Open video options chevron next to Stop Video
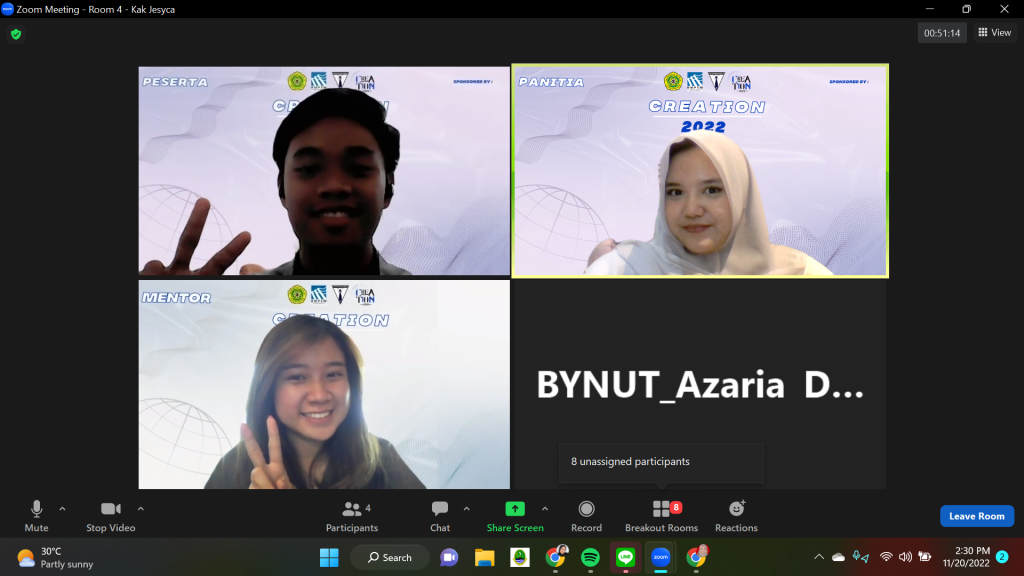Viewport: 1024px width, 576px height. click(140, 508)
